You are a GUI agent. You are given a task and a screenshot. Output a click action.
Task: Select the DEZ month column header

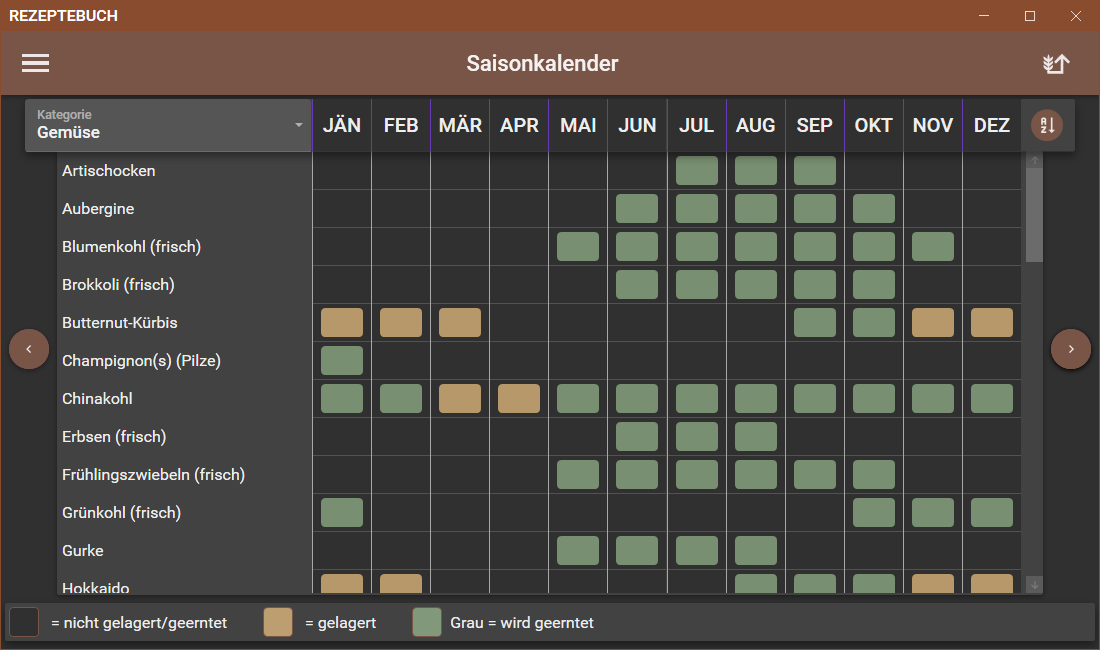pos(992,126)
